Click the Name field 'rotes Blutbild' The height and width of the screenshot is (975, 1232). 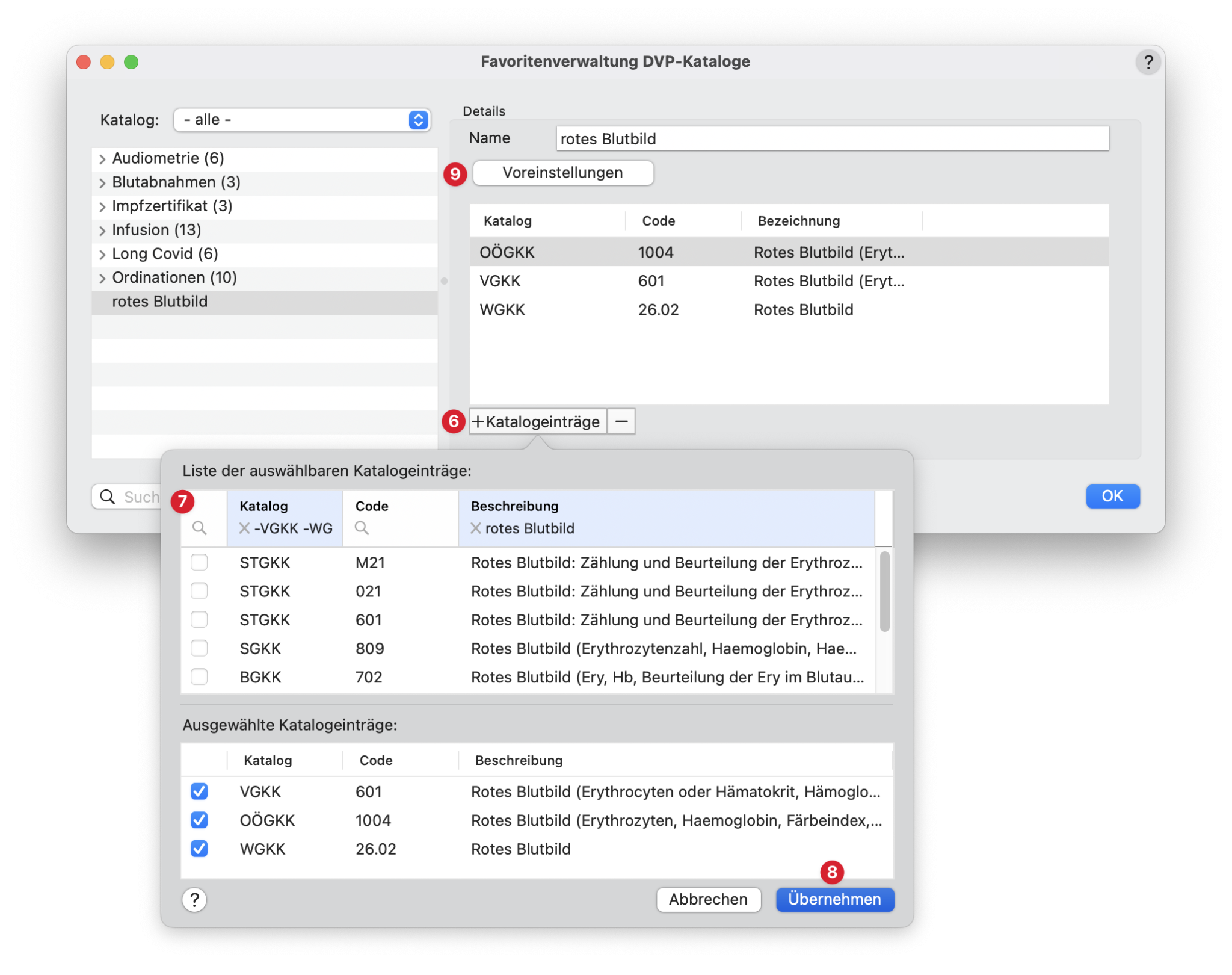(x=832, y=139)
